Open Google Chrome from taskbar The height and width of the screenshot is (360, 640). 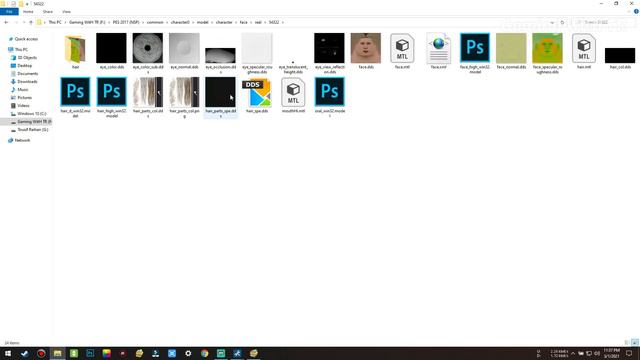pyautogui.click(x=204, y=353)
